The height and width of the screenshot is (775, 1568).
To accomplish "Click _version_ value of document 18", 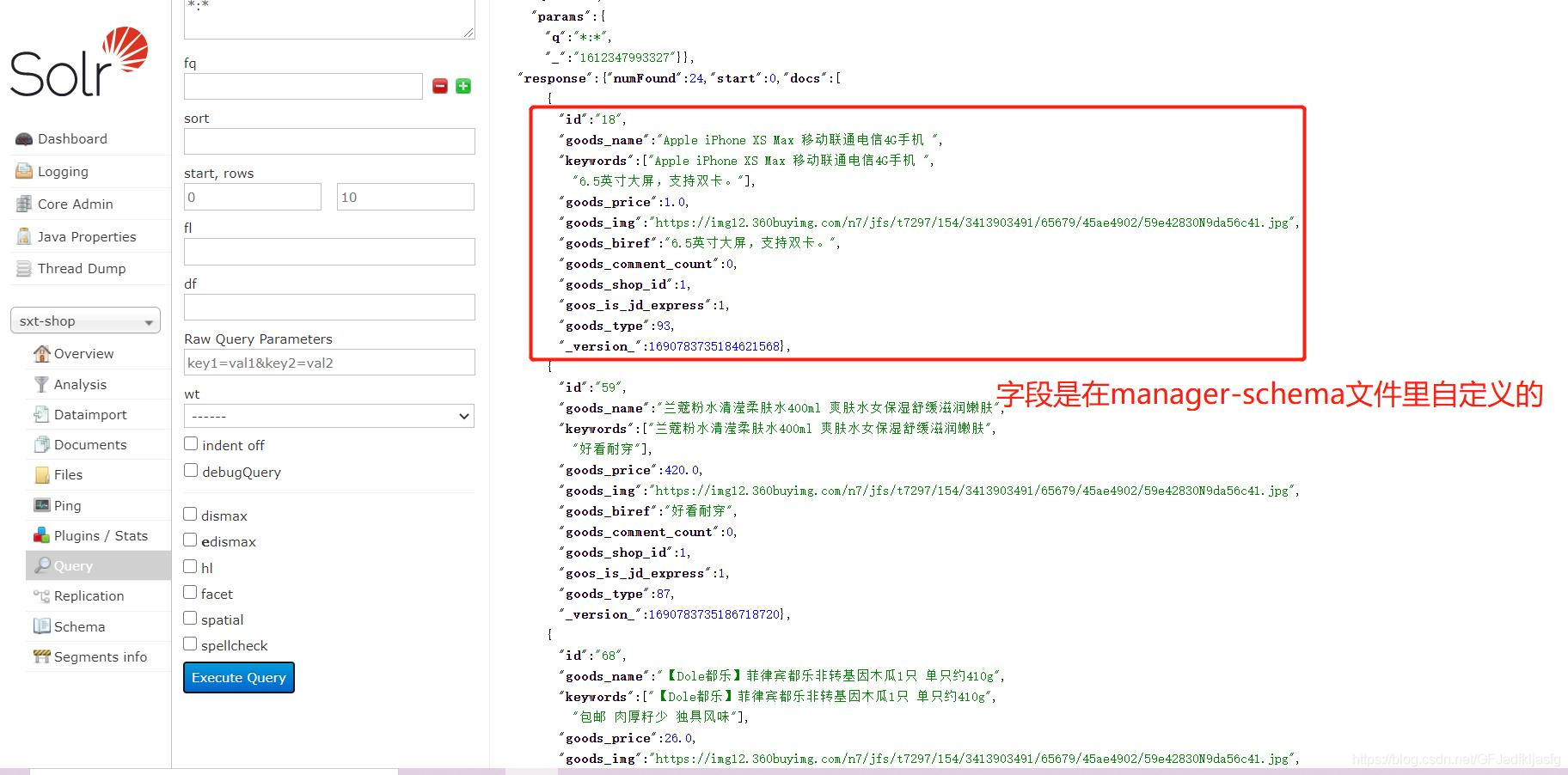I will [714, 346].
